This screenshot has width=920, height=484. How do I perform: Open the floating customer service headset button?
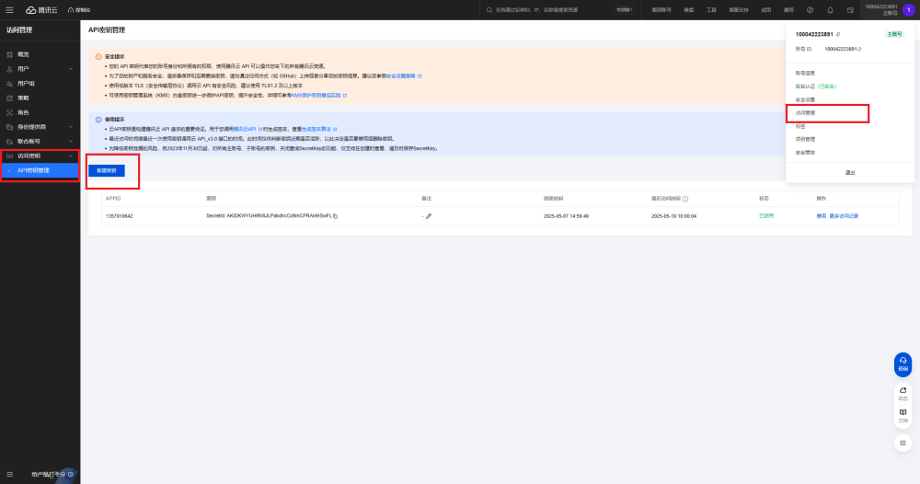pos(903,364)
